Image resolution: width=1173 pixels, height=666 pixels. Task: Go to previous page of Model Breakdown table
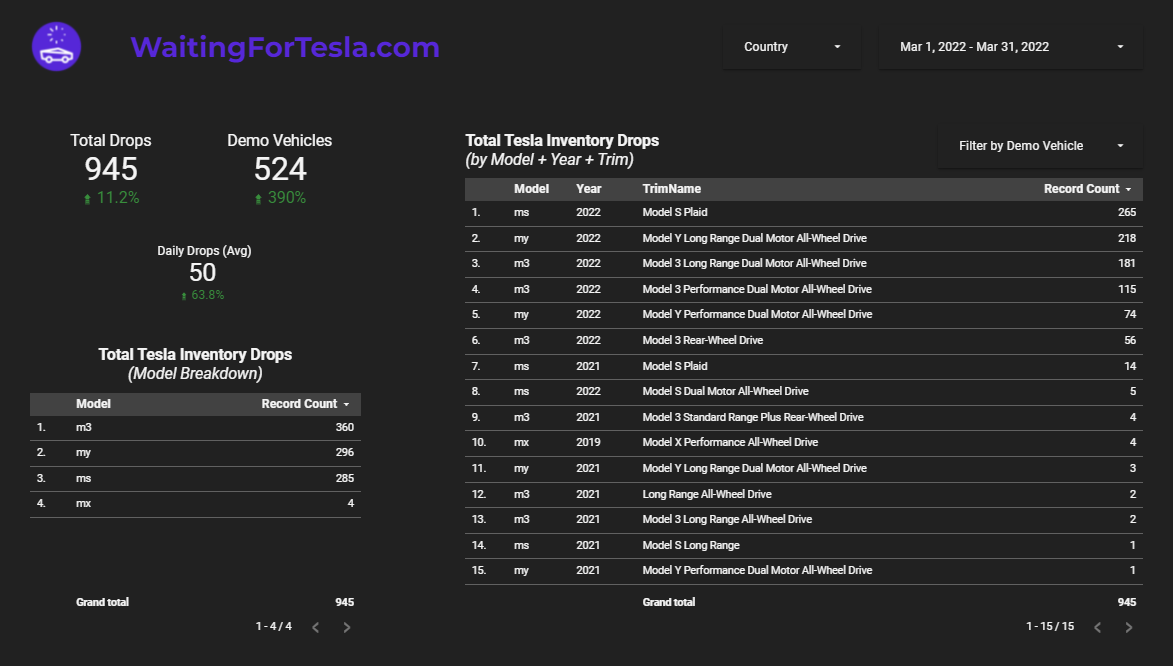316,627
